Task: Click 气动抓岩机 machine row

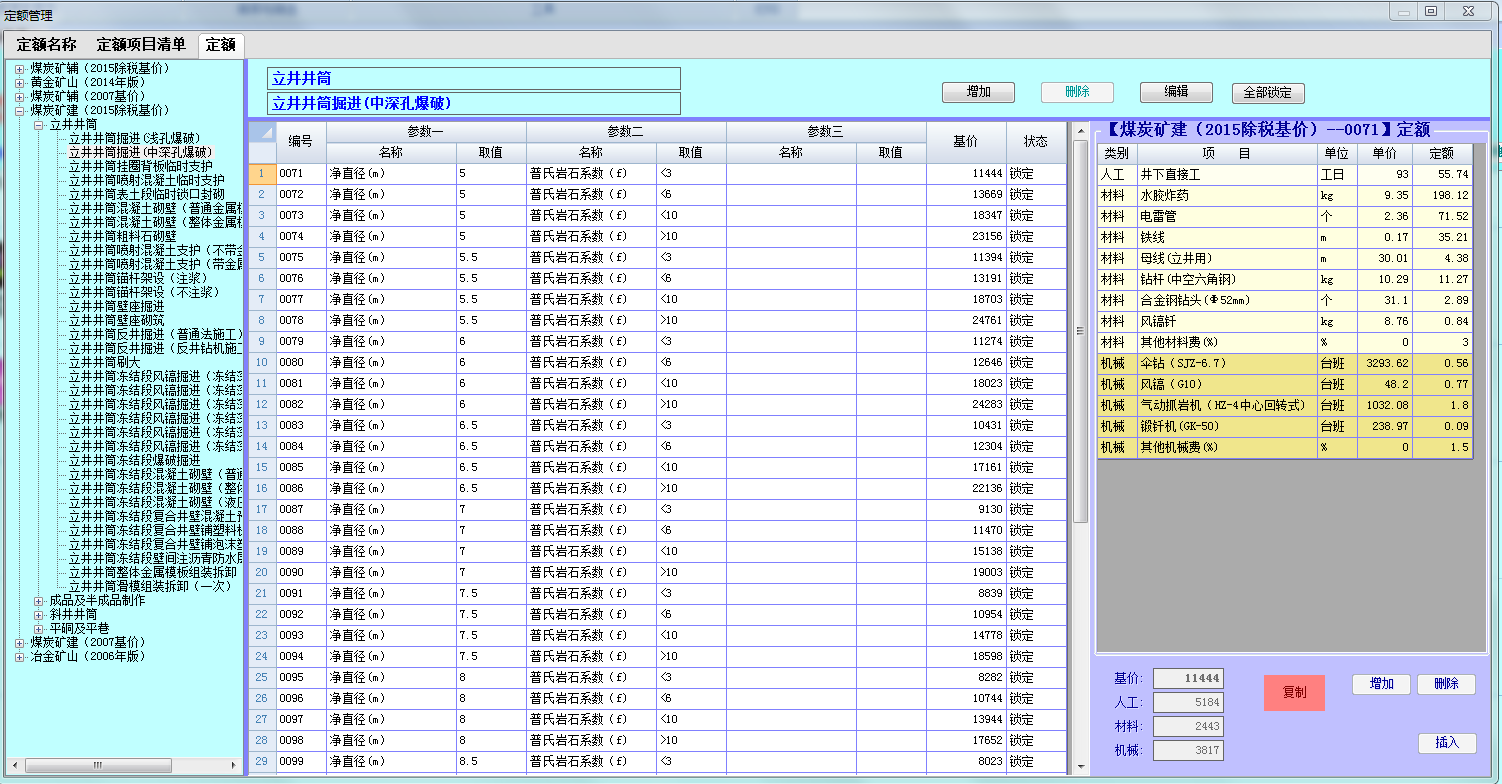Action: click(1285, 405)
